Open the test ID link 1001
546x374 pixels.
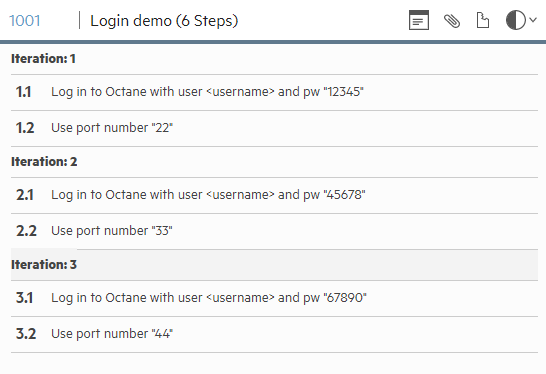pyautogui.click(x=25, y=21)
